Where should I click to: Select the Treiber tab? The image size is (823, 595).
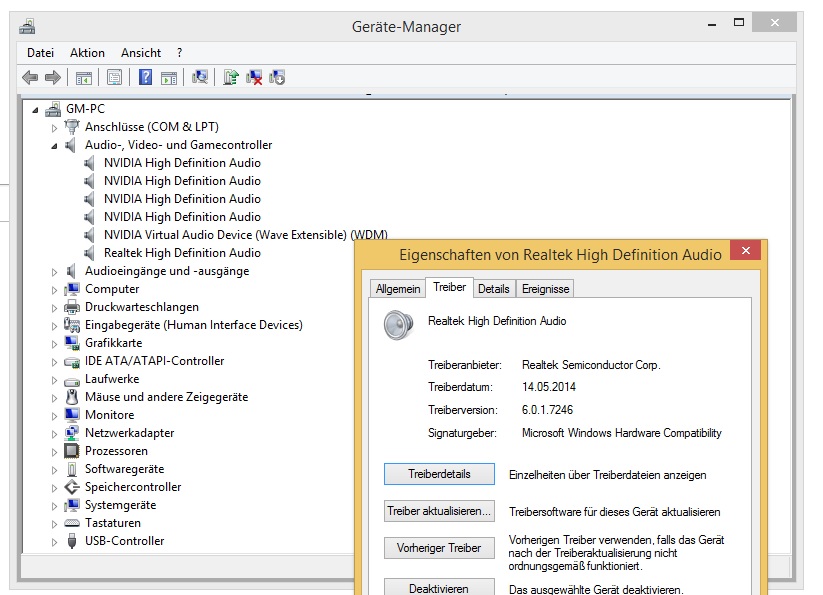pyautogui.click(x=449, y=288)
